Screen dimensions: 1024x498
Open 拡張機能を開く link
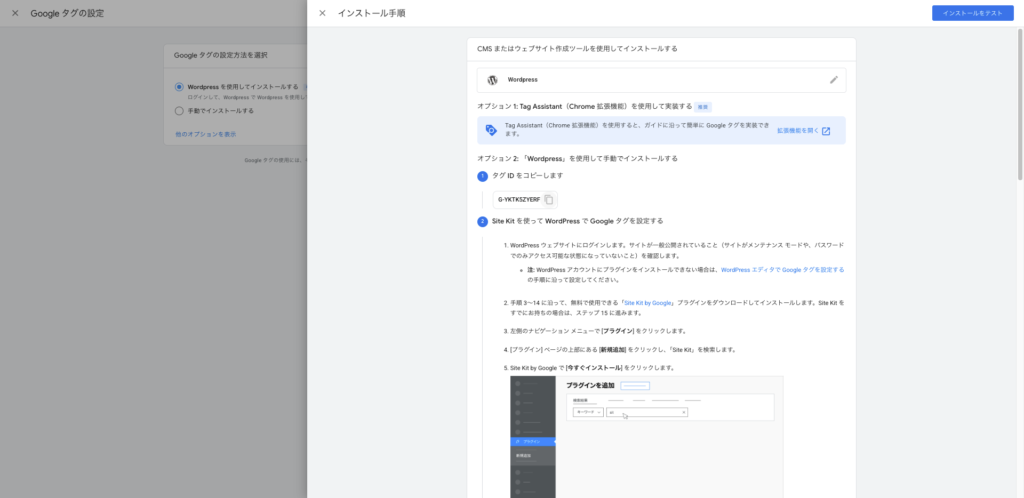tap(797, 131)
